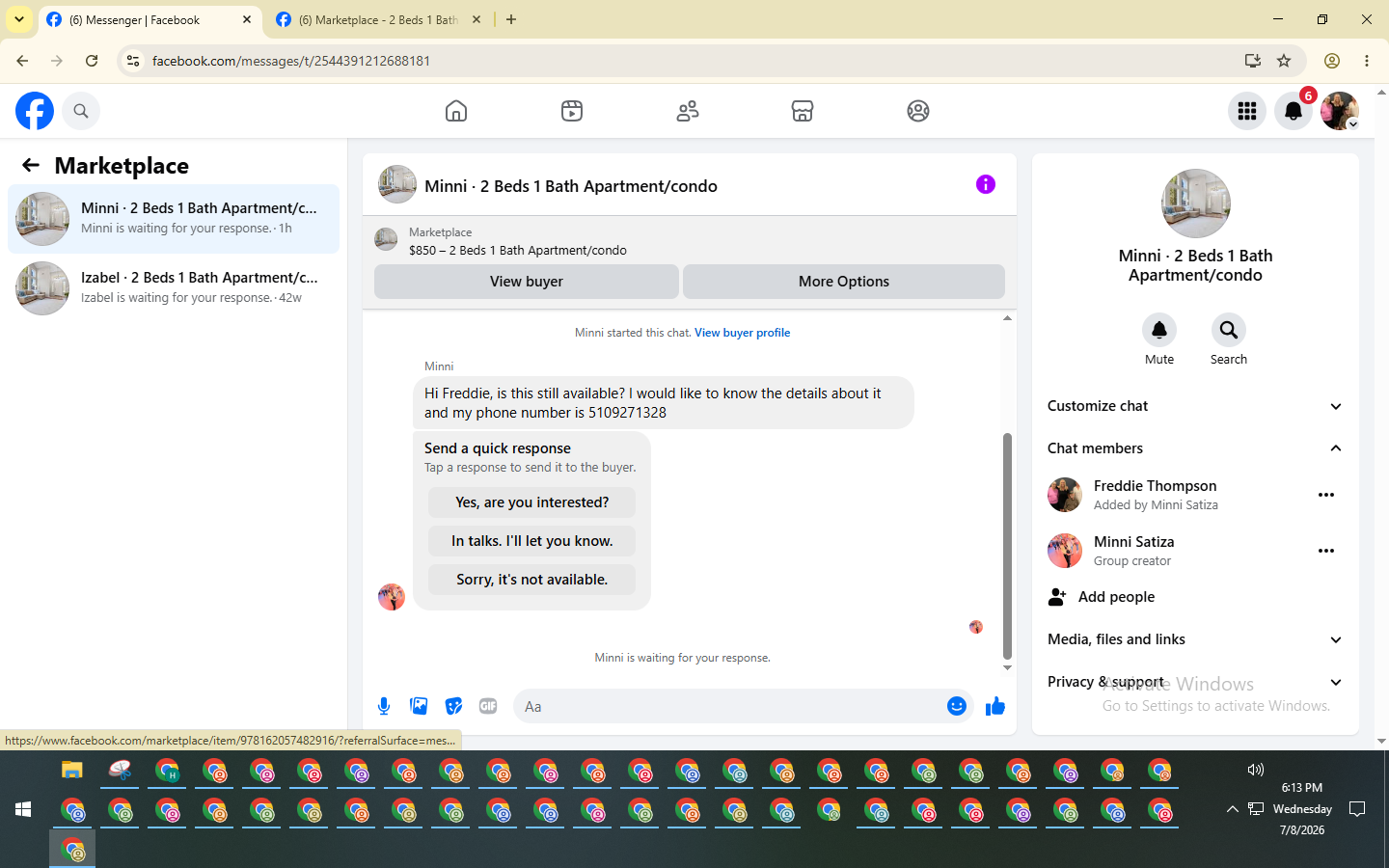Expand Media, files and links section
Viewport: 1389px width, 868px height.
(1195, 639)
